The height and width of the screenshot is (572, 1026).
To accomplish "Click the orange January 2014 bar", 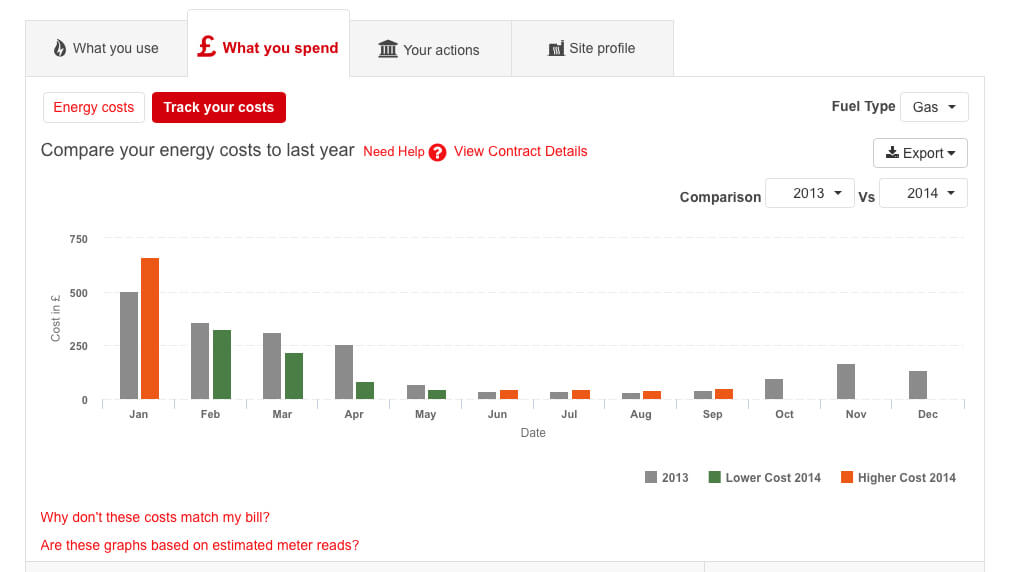I will pyautogui.click(x=150, y=328).
